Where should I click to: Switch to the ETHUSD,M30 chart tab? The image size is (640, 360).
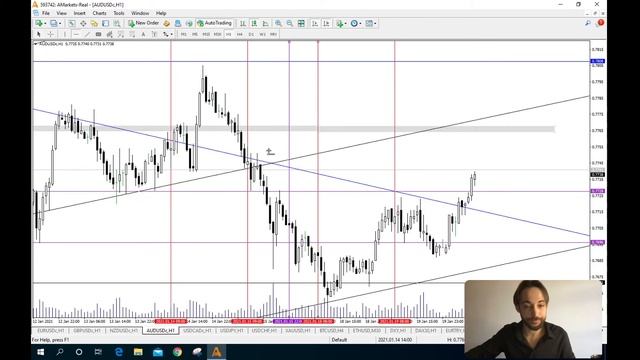click(367, 330)
